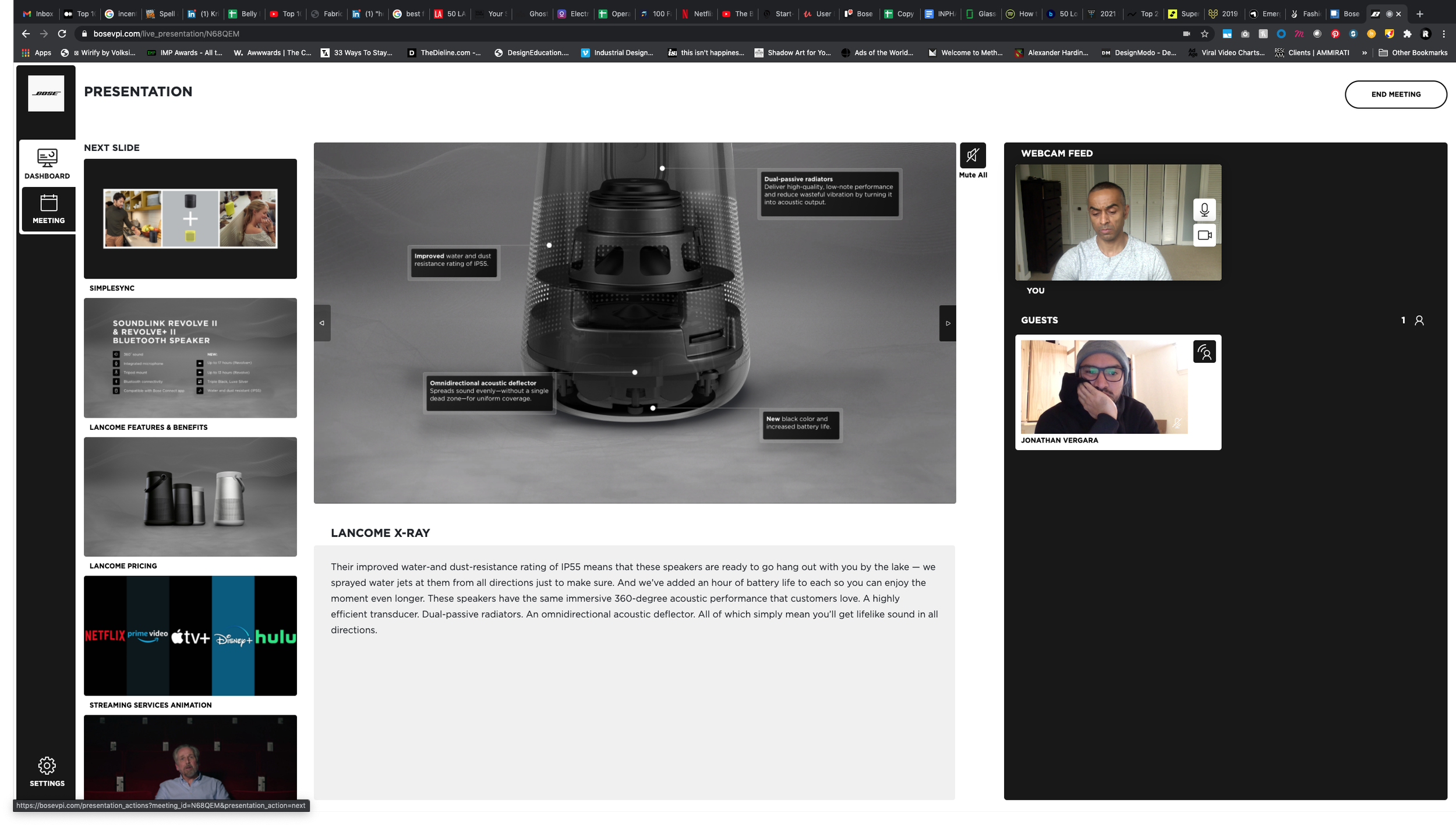Viewport: 1456px width, 827px height.
Task: Open TheDieline.com bookmark
Action: coord(444,53)
